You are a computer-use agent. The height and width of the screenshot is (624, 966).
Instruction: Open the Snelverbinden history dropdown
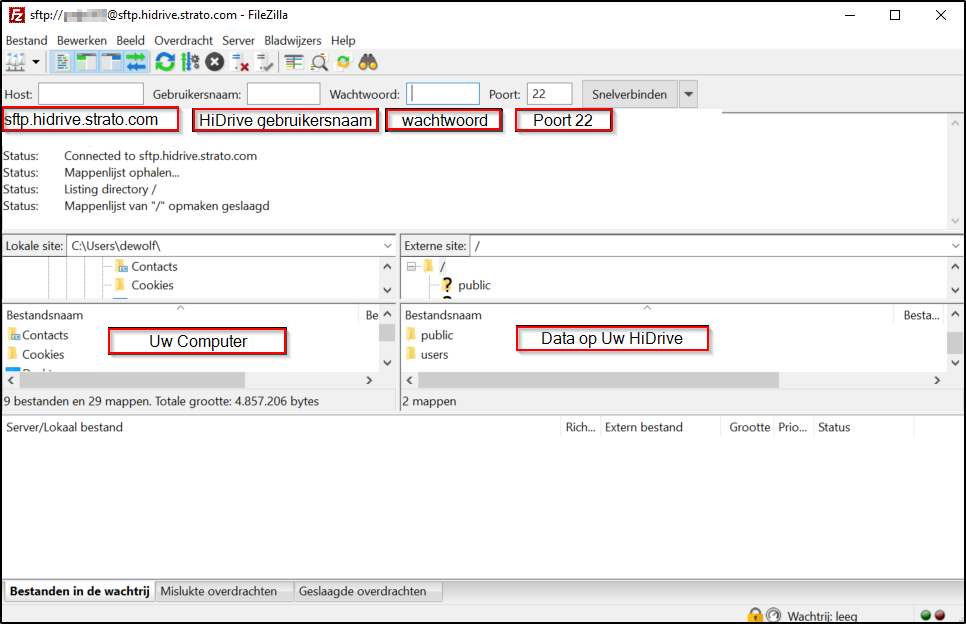coord(689,94)
